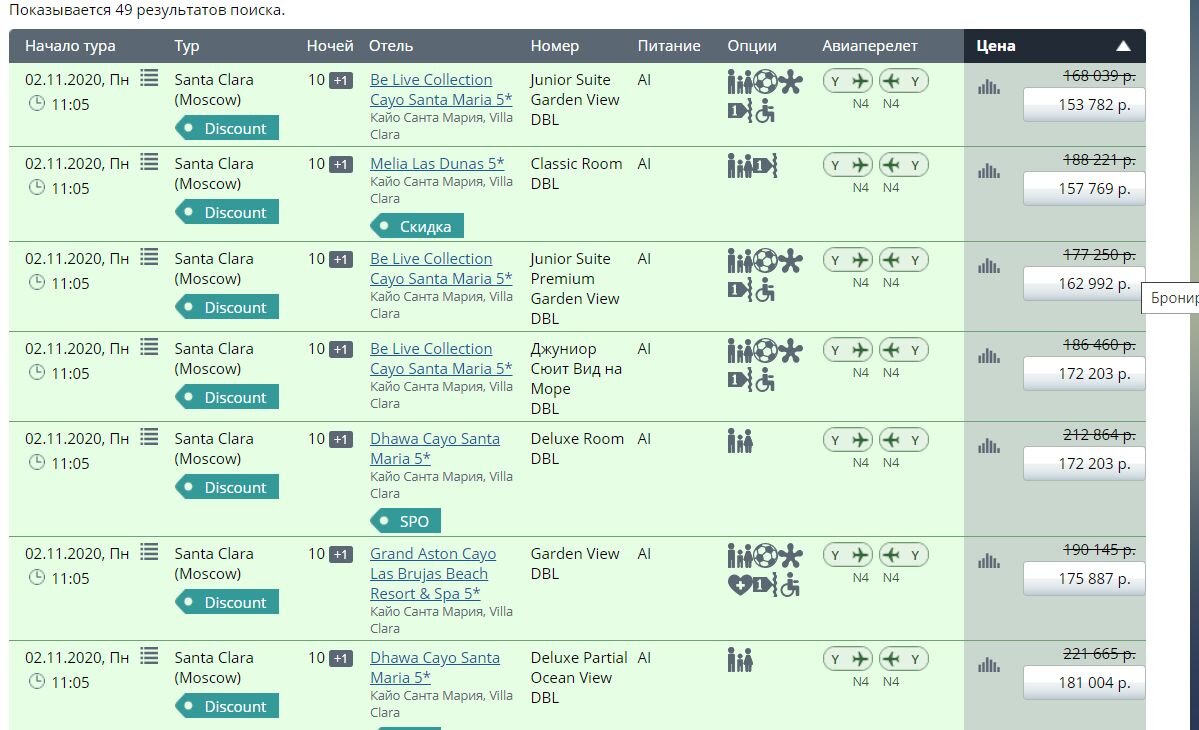Click heart wellness icon in Grand Aston row
The image size is (1199, 730).
pyautogui.click(x=739, y=586)
